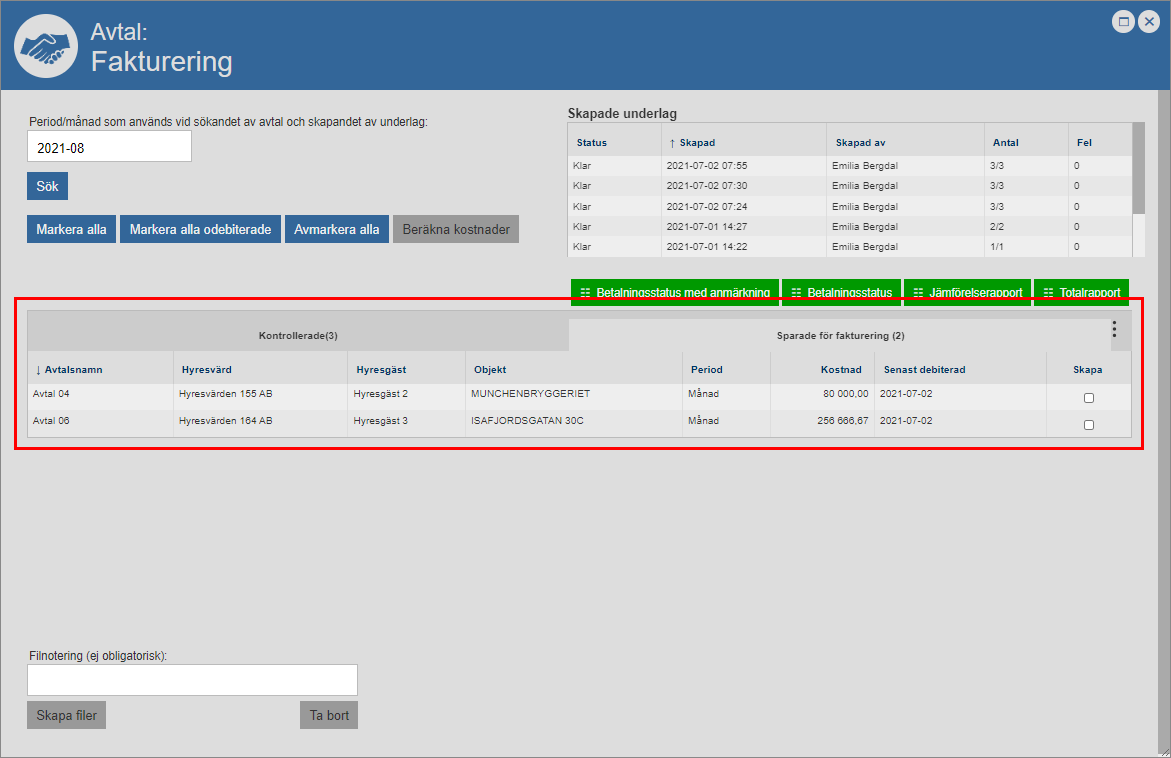This screenshot has height=758, width=1171.
Task: Tick the Skapa checkbox for Avtal 04
Action: pyautogui.click(x=1089, y=398)
